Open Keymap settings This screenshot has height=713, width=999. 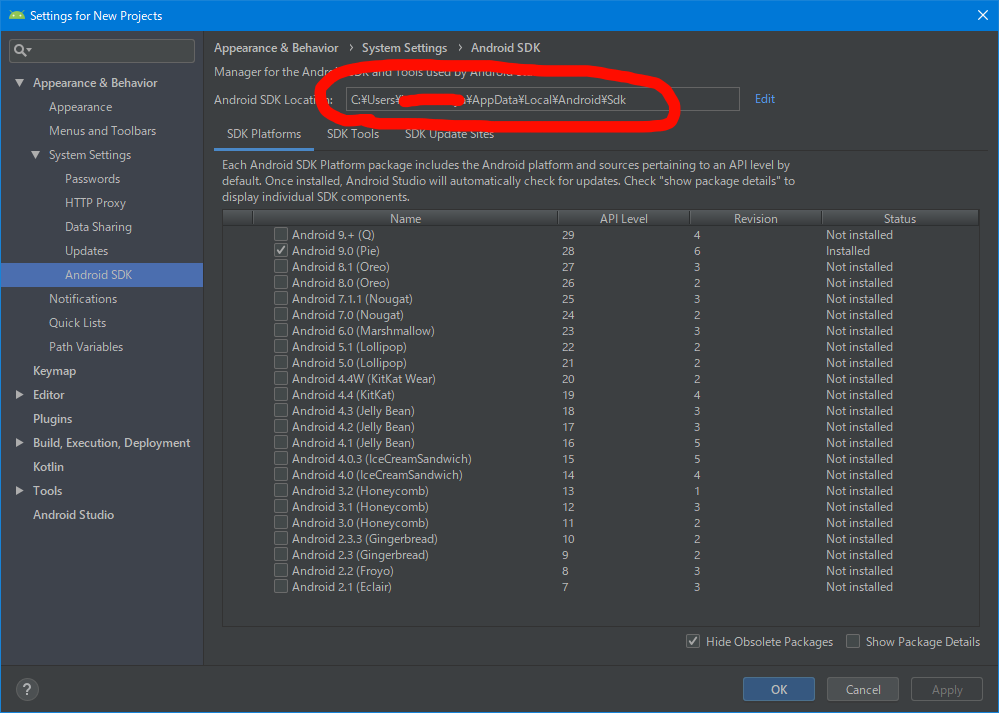(x=54, y=371)
